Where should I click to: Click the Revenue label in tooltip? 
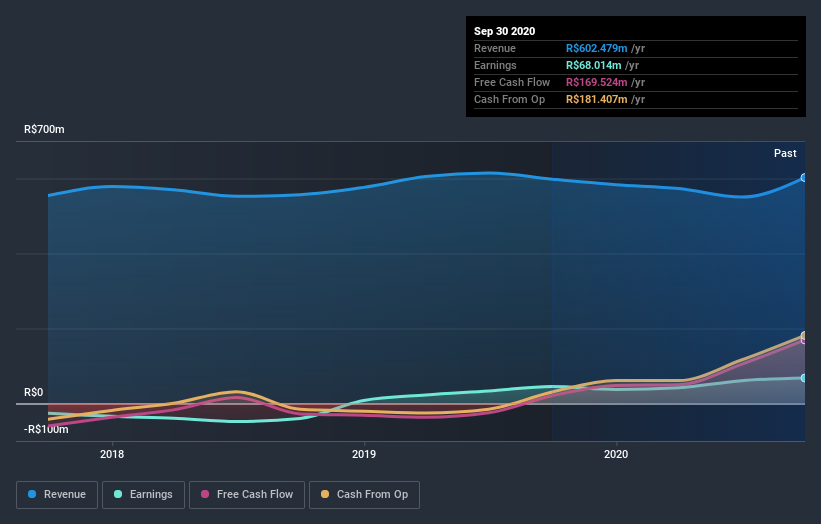pyautogui.click(x=495, y=48)
